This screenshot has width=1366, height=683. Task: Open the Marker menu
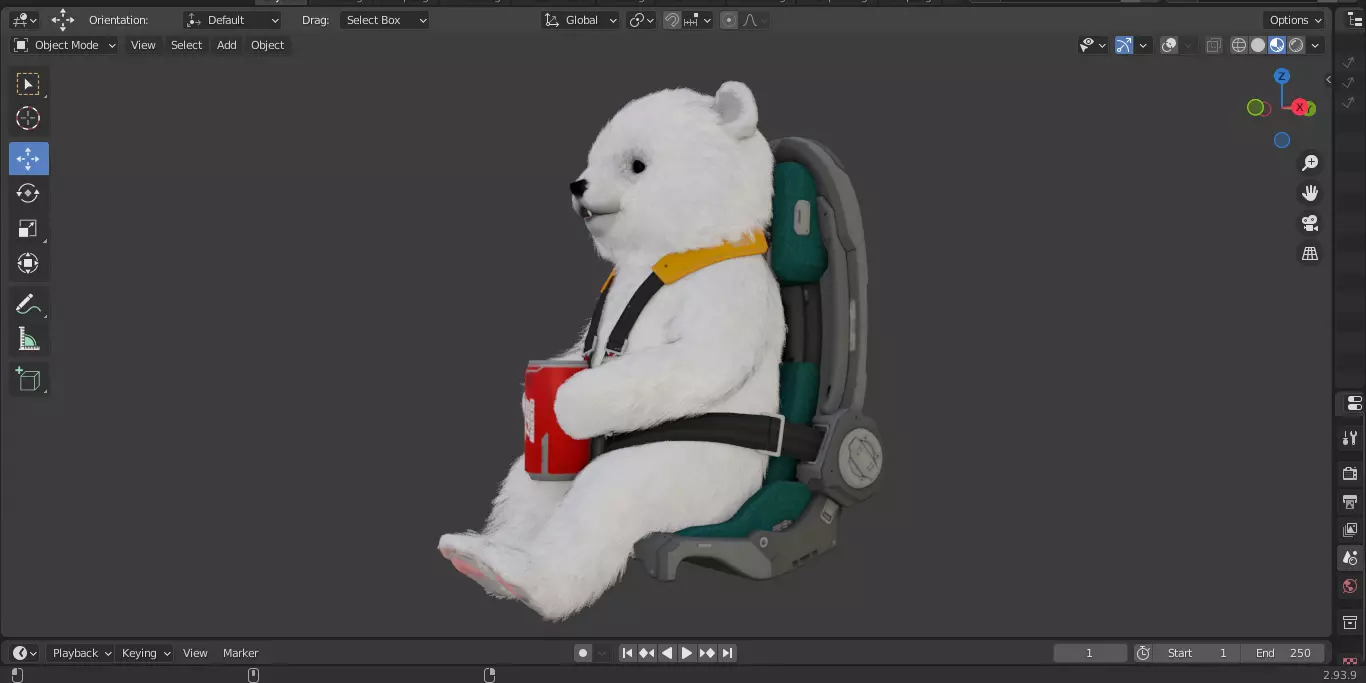(x=240, y=653)
